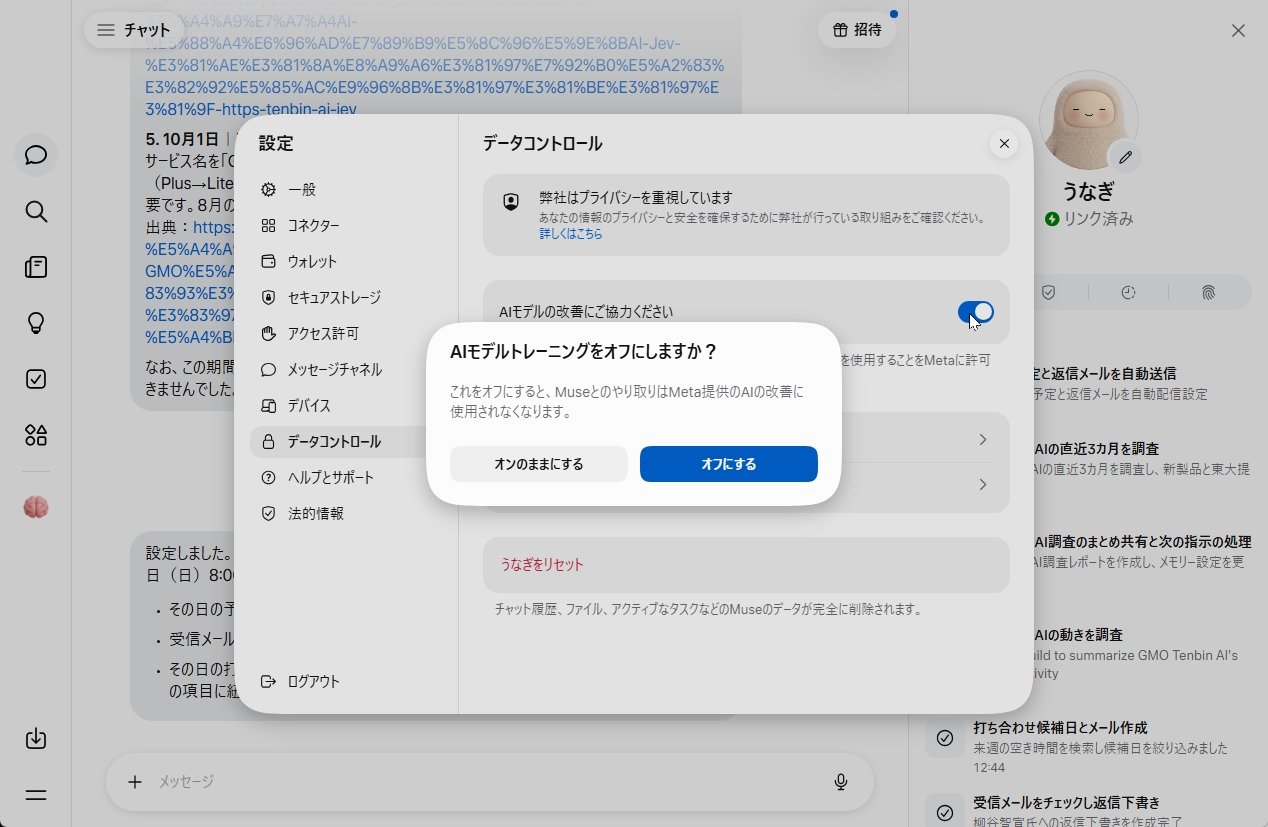
Task: Close the right profile panel
Action: click(x=1238, y=31)
